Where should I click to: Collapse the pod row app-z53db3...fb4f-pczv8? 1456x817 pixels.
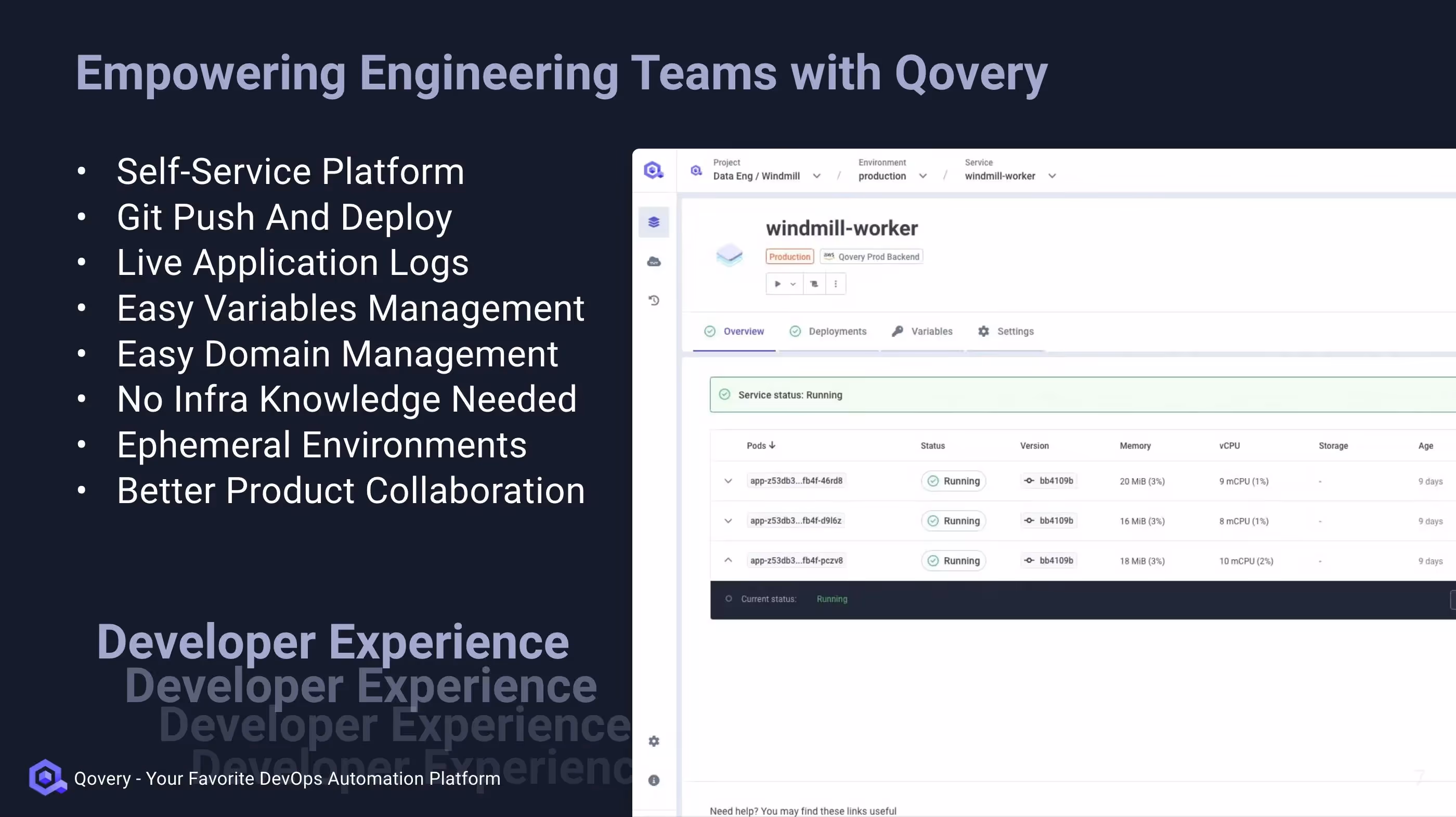pos(727,560)
